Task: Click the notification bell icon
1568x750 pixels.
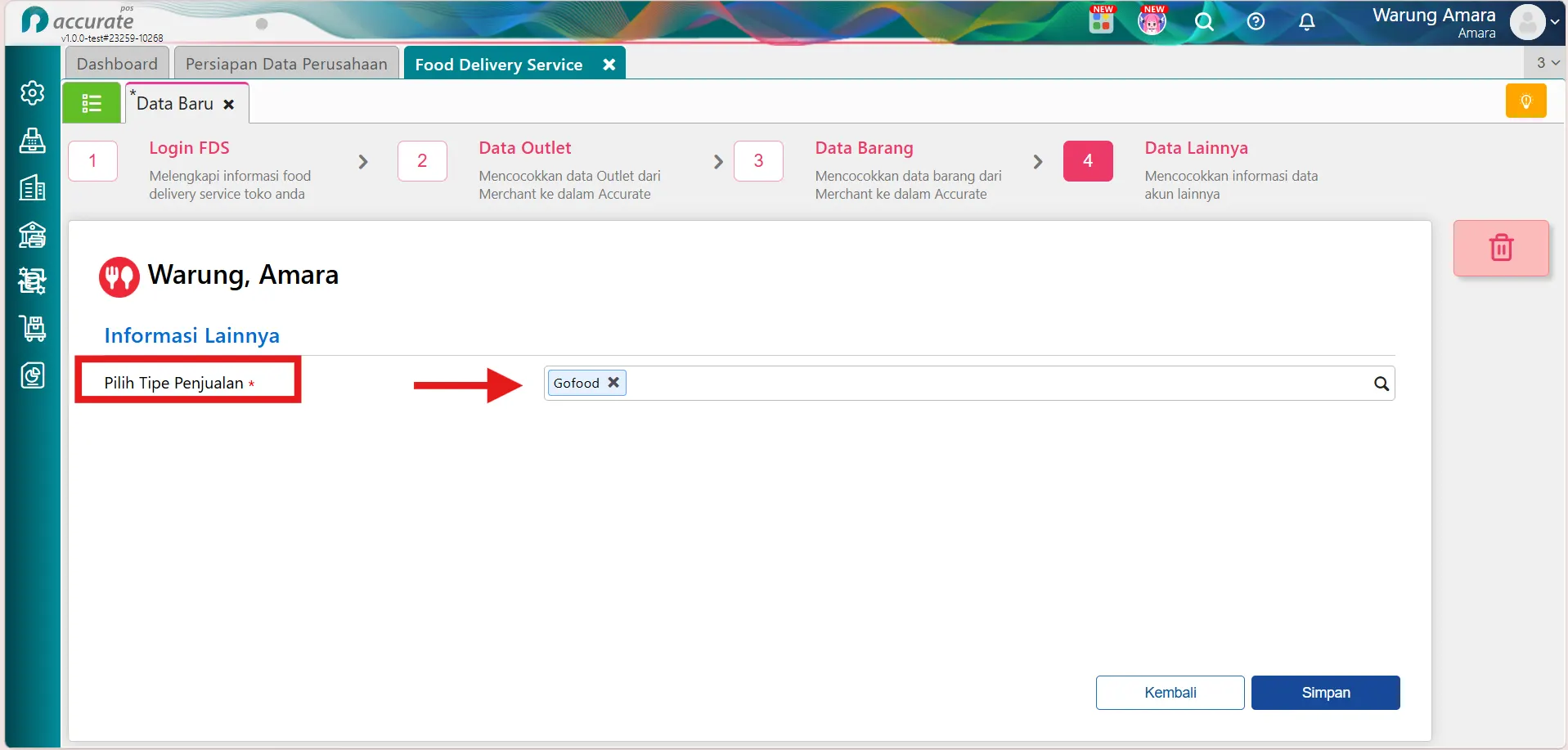Action: click(1307, 22)
